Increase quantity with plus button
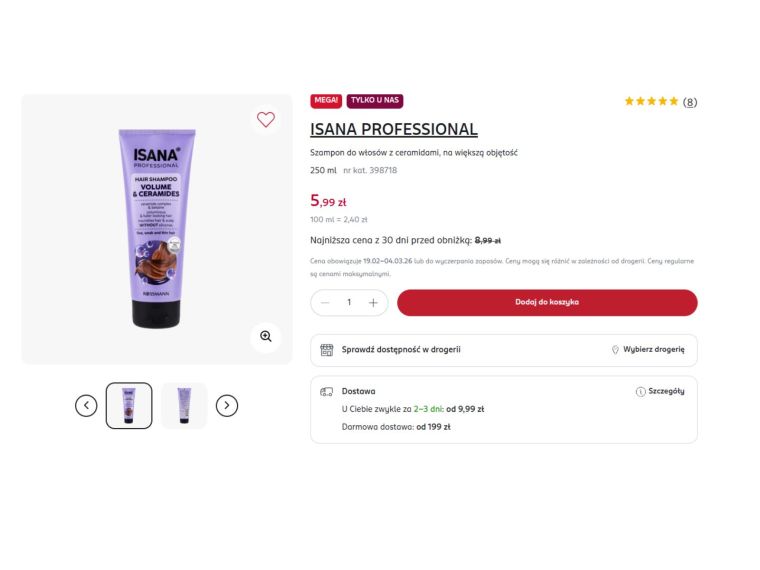The height and width of the screenshot is (570, 760). coord(373,303)
